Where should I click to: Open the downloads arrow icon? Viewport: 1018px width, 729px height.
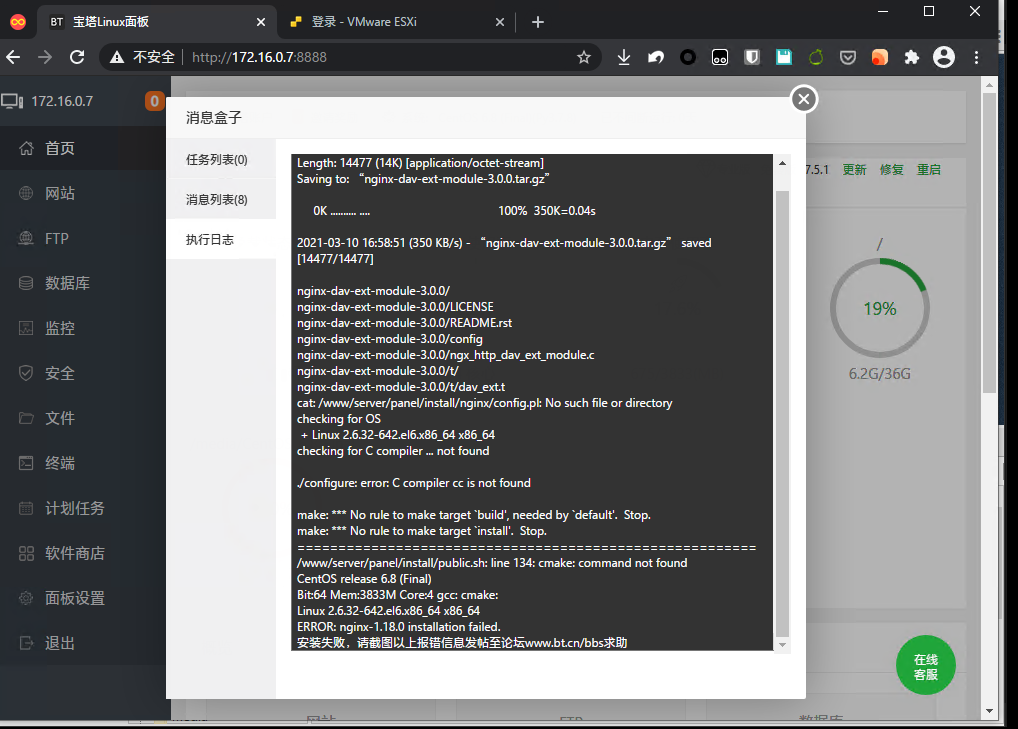tap(623, 57)
